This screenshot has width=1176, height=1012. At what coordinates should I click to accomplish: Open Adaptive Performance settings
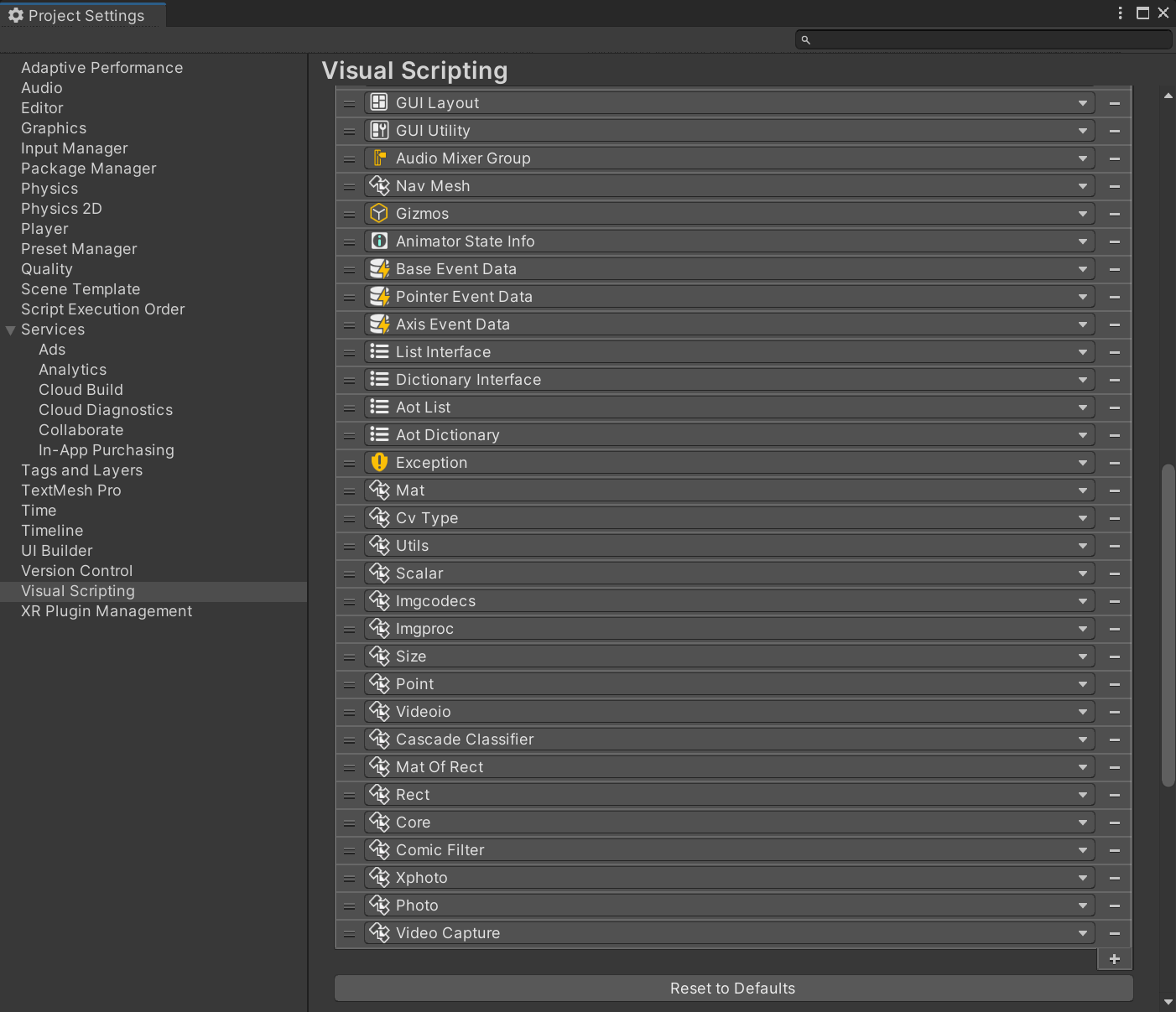[x=101, y=68]
